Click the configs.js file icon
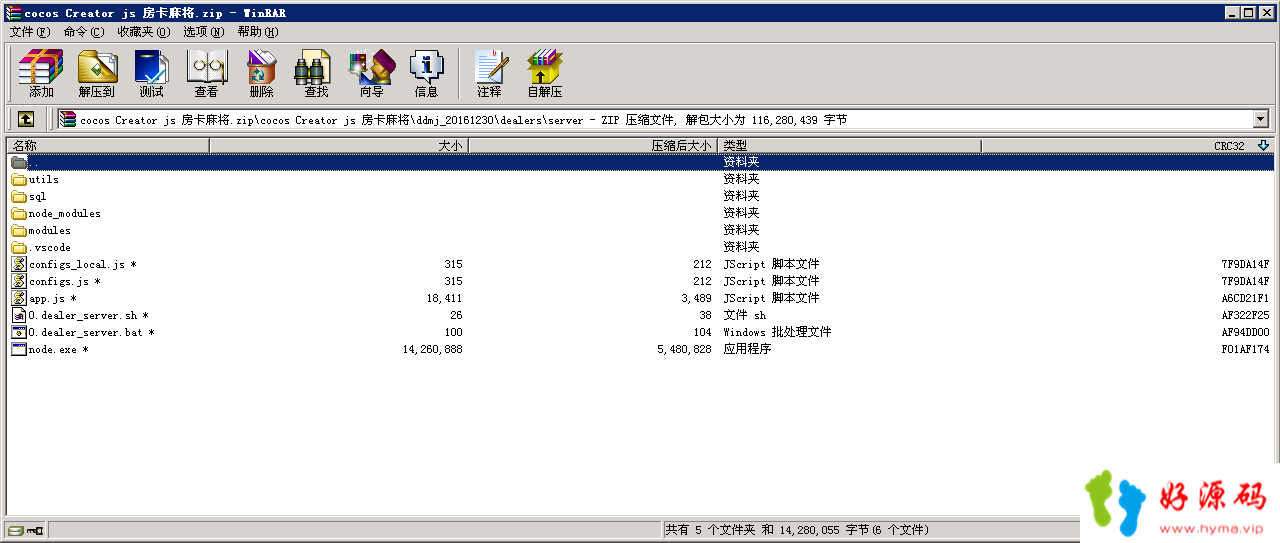 pyautogui.click(x=19, y=281)
